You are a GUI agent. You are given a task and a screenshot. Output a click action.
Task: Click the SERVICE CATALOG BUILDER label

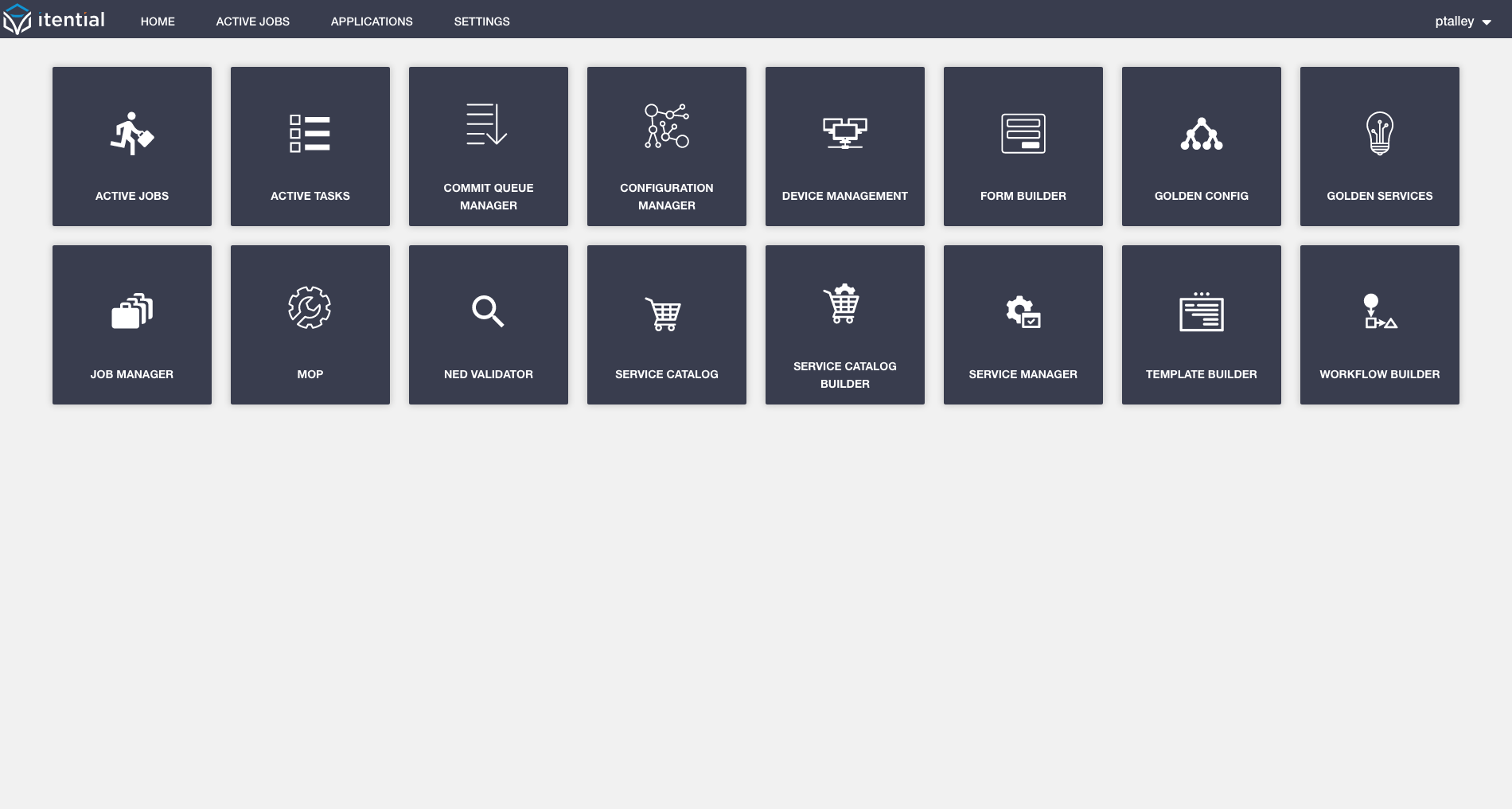[845, 375]
